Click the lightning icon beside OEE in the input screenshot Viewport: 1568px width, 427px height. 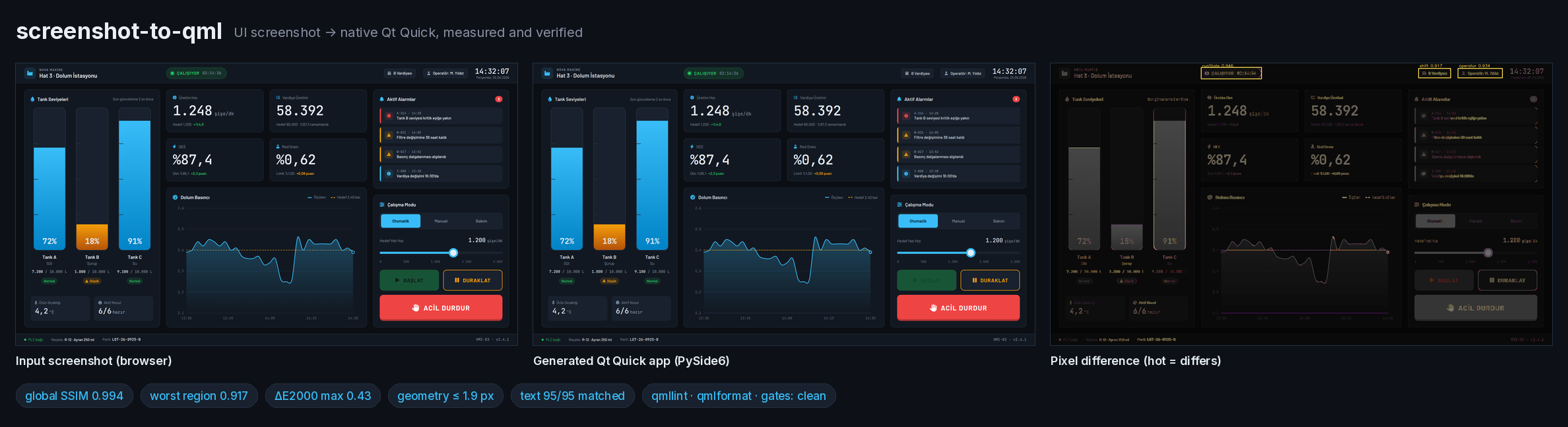(174, 147)
